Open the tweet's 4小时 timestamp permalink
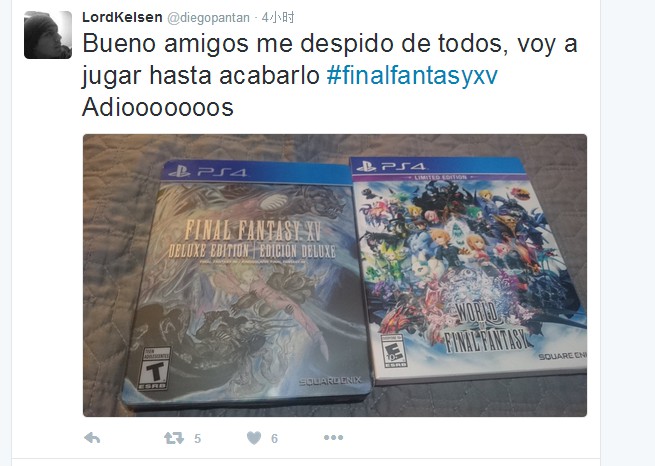The image size is (655, 466). pos(278,18)
